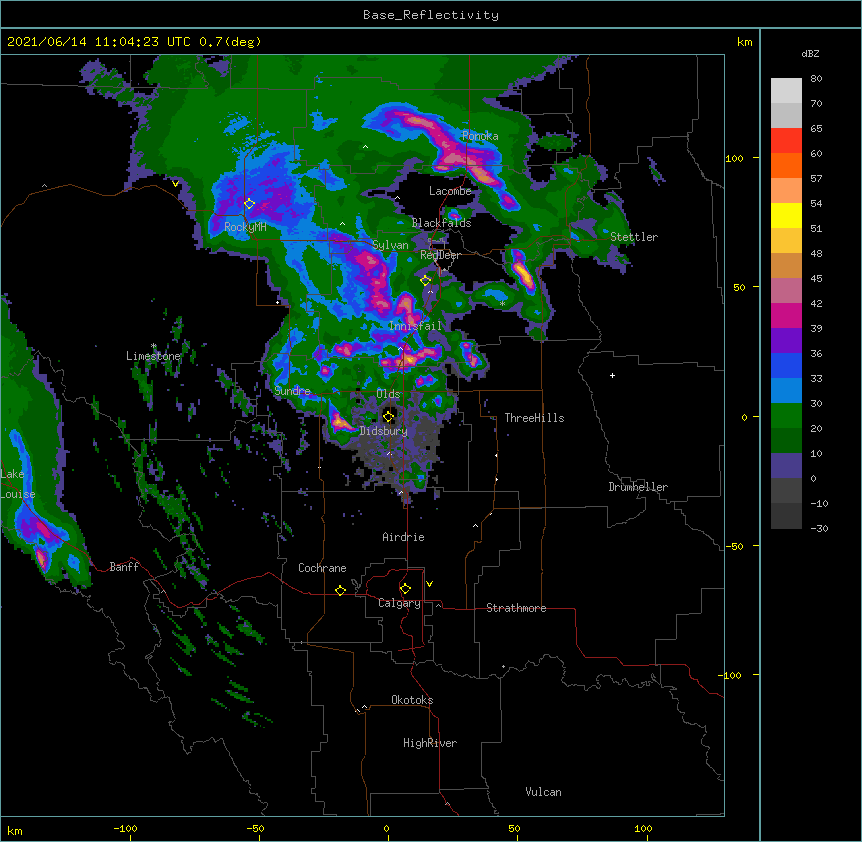This screenshot has width=862, height=842.
Task: Click the Olds label
Action: (388, 394)
